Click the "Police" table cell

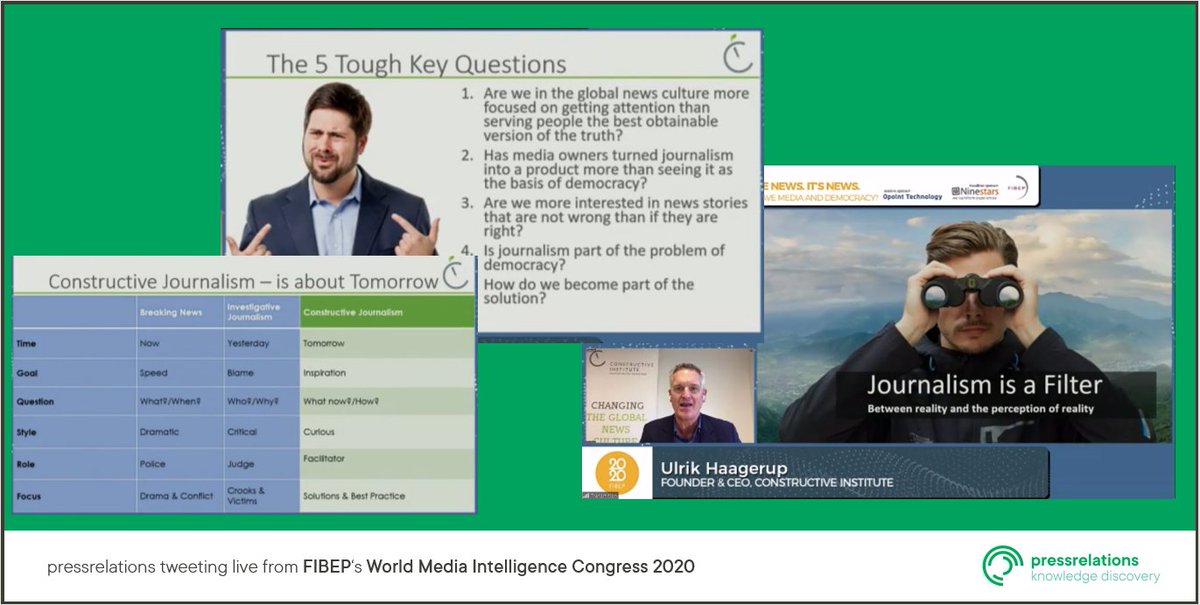tap(180, 464)
